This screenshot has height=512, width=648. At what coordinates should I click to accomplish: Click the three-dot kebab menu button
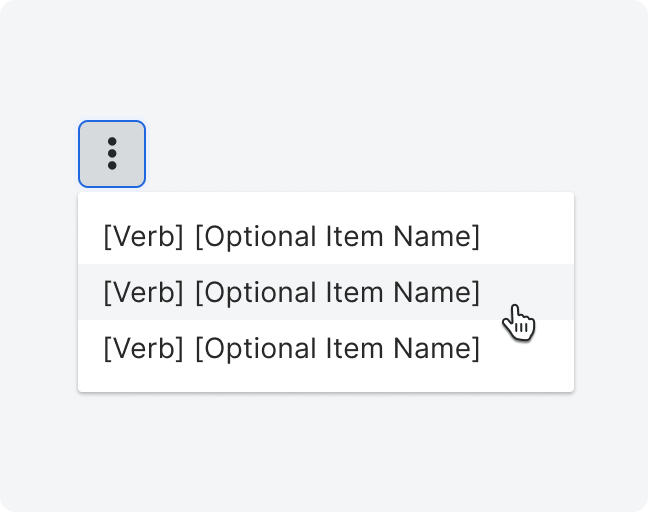tap(112, 154)
